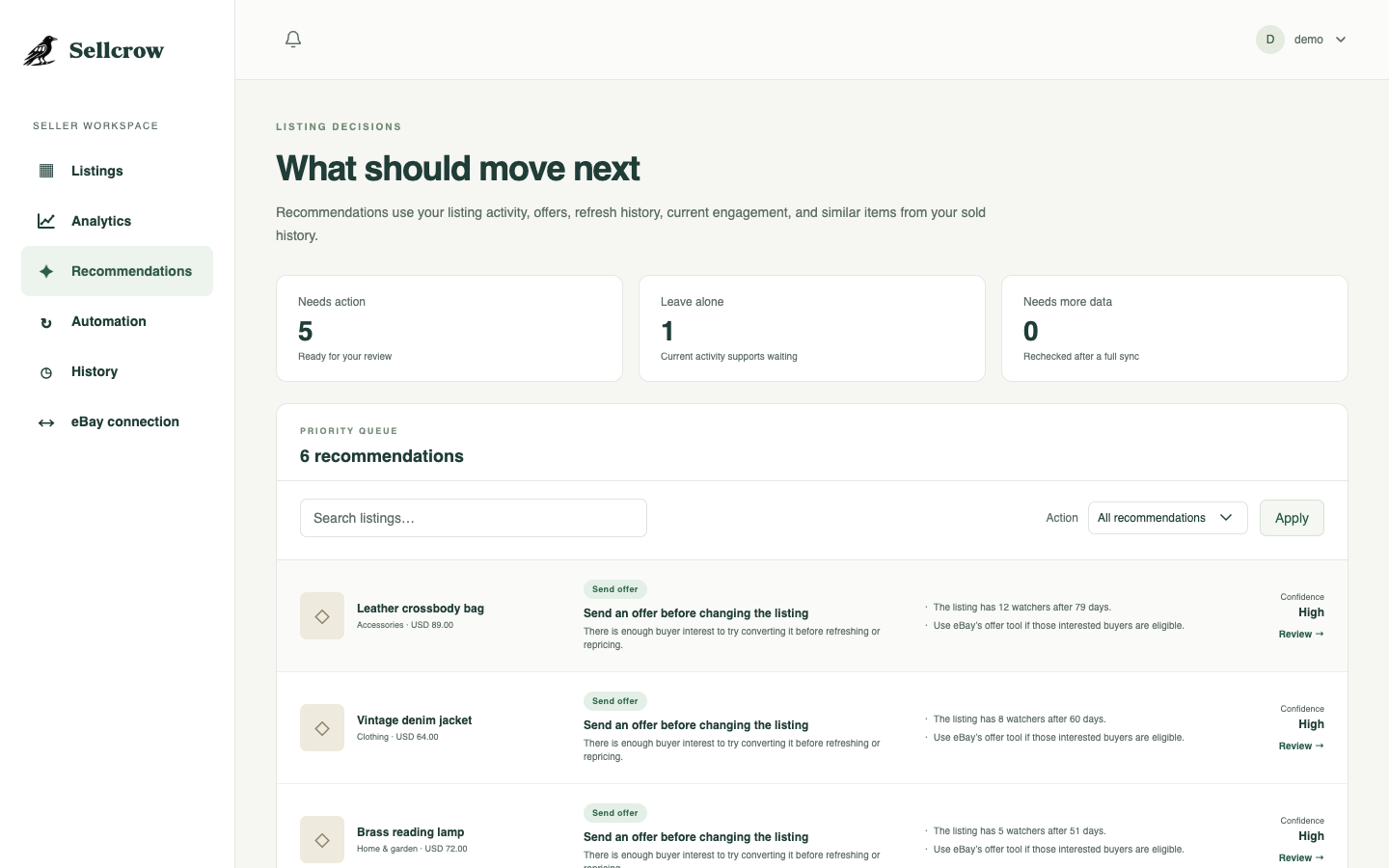The height and width of the screenshot is (868, 1389).
Task: Click the 6 recommendations heading
Action: point(382,456)
